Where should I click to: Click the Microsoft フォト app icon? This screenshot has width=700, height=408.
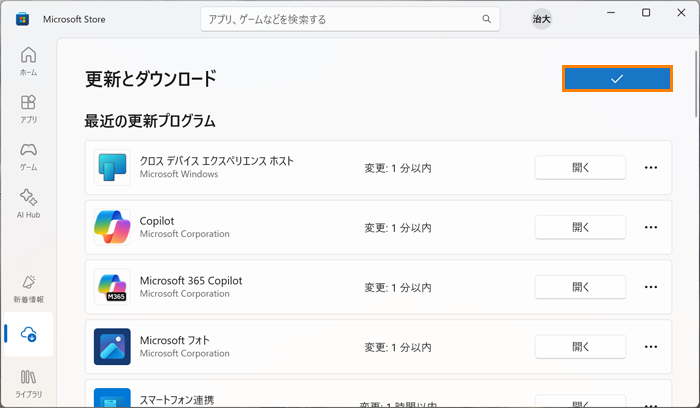[x=112, y=346]
